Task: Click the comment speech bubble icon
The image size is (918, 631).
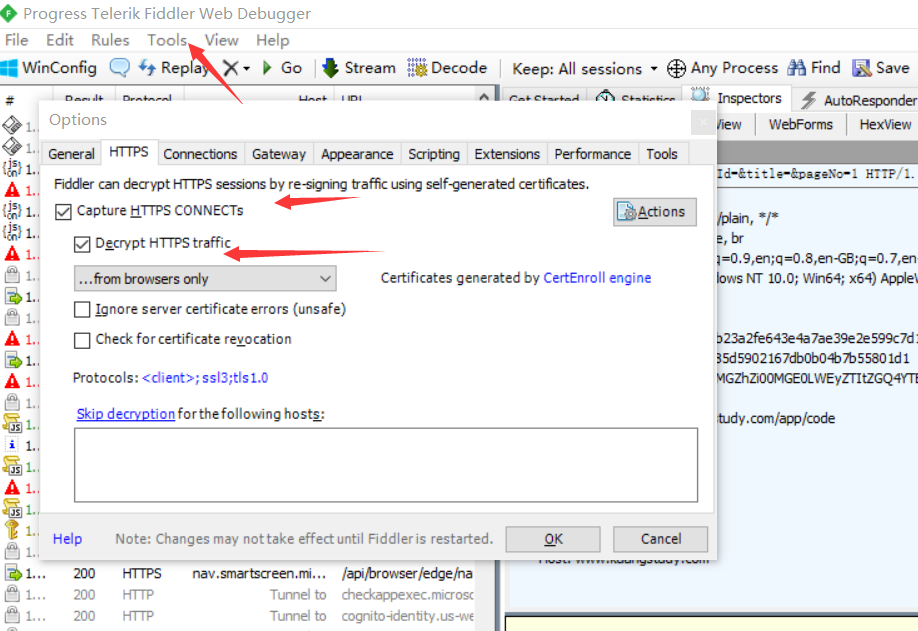Action: pos(119,68)
